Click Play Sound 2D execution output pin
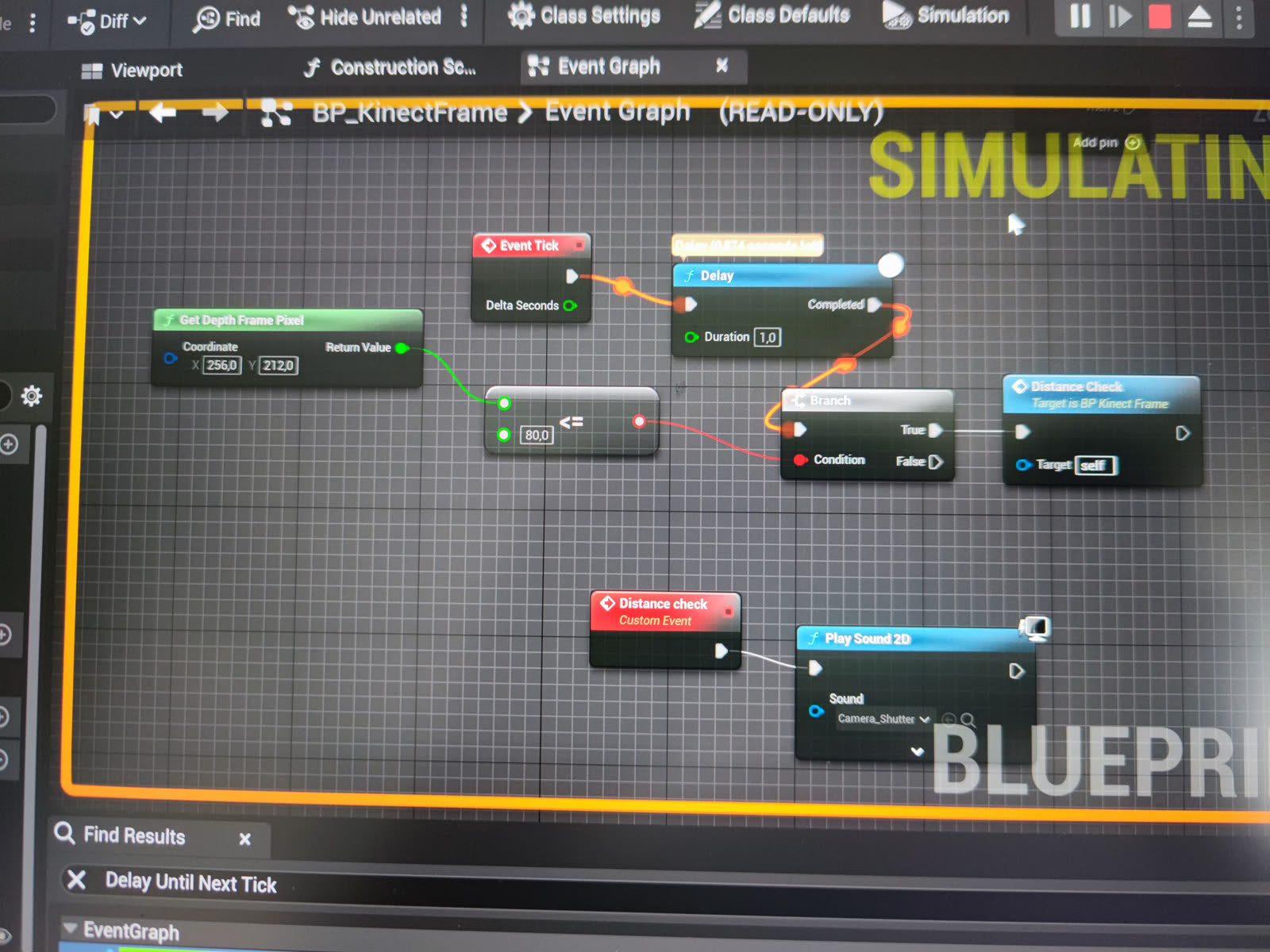Screen dimensions: 1270x952 pos(1016,671)
